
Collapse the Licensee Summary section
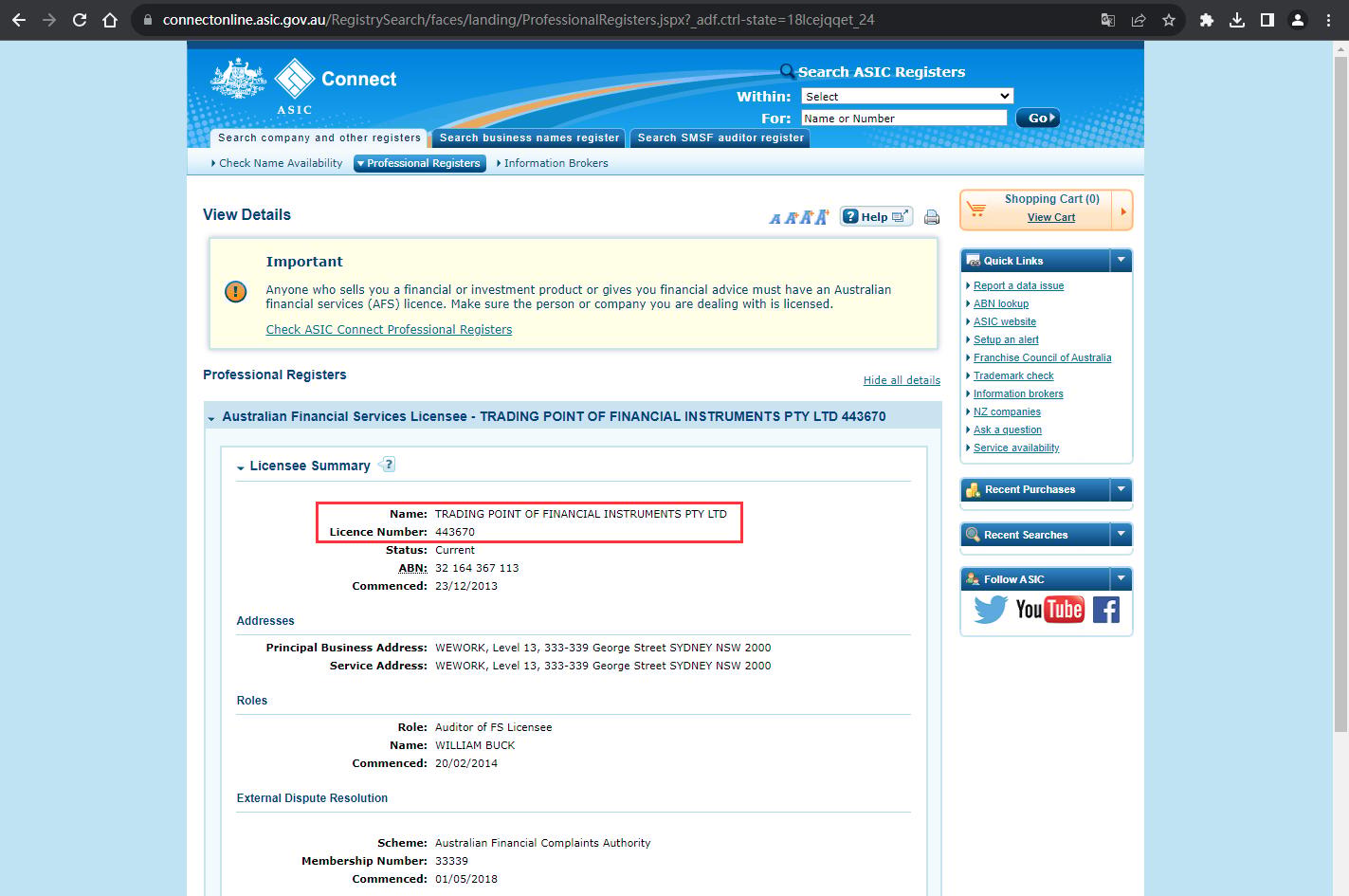click(241, 466)
